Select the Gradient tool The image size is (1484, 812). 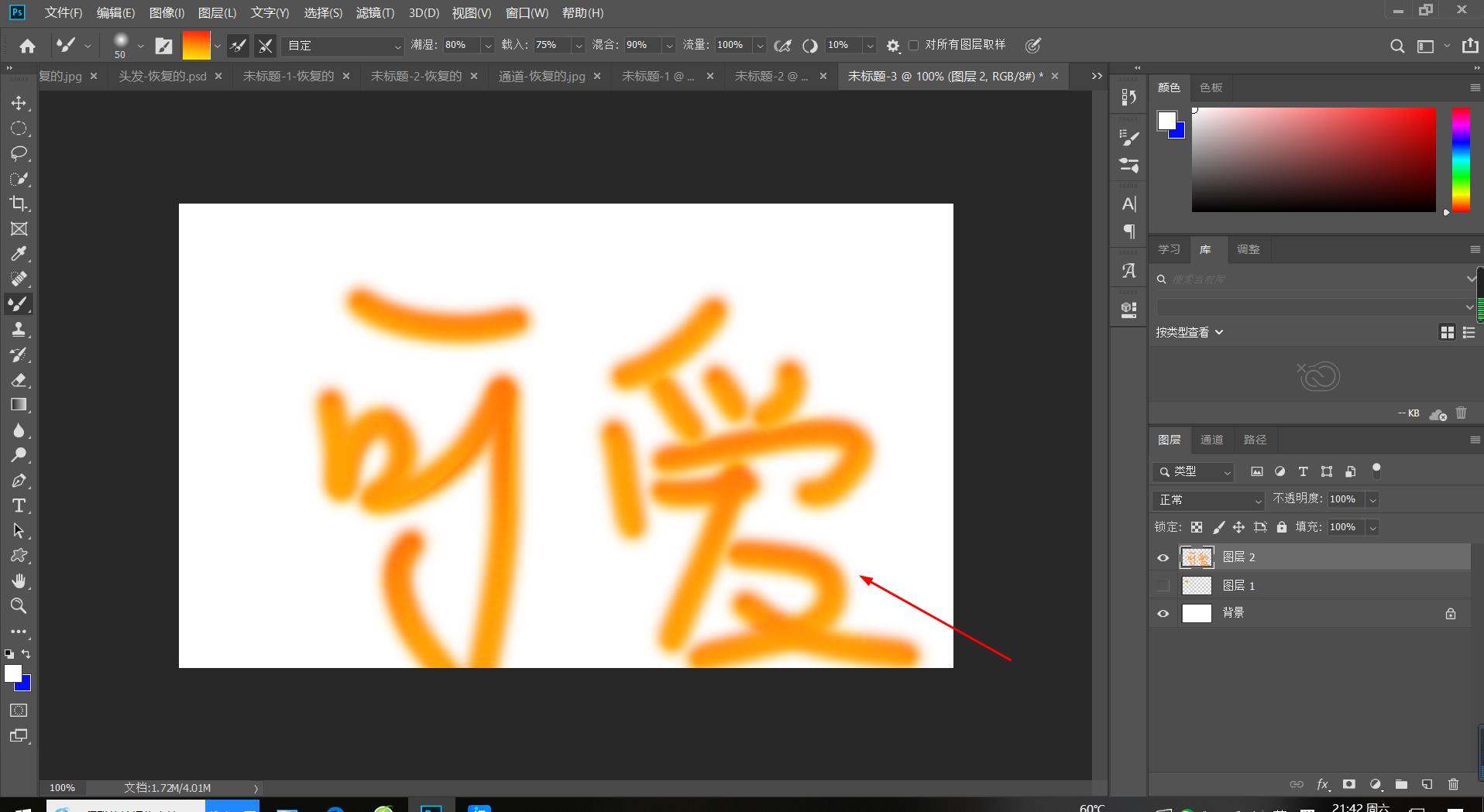pos(19,405)
